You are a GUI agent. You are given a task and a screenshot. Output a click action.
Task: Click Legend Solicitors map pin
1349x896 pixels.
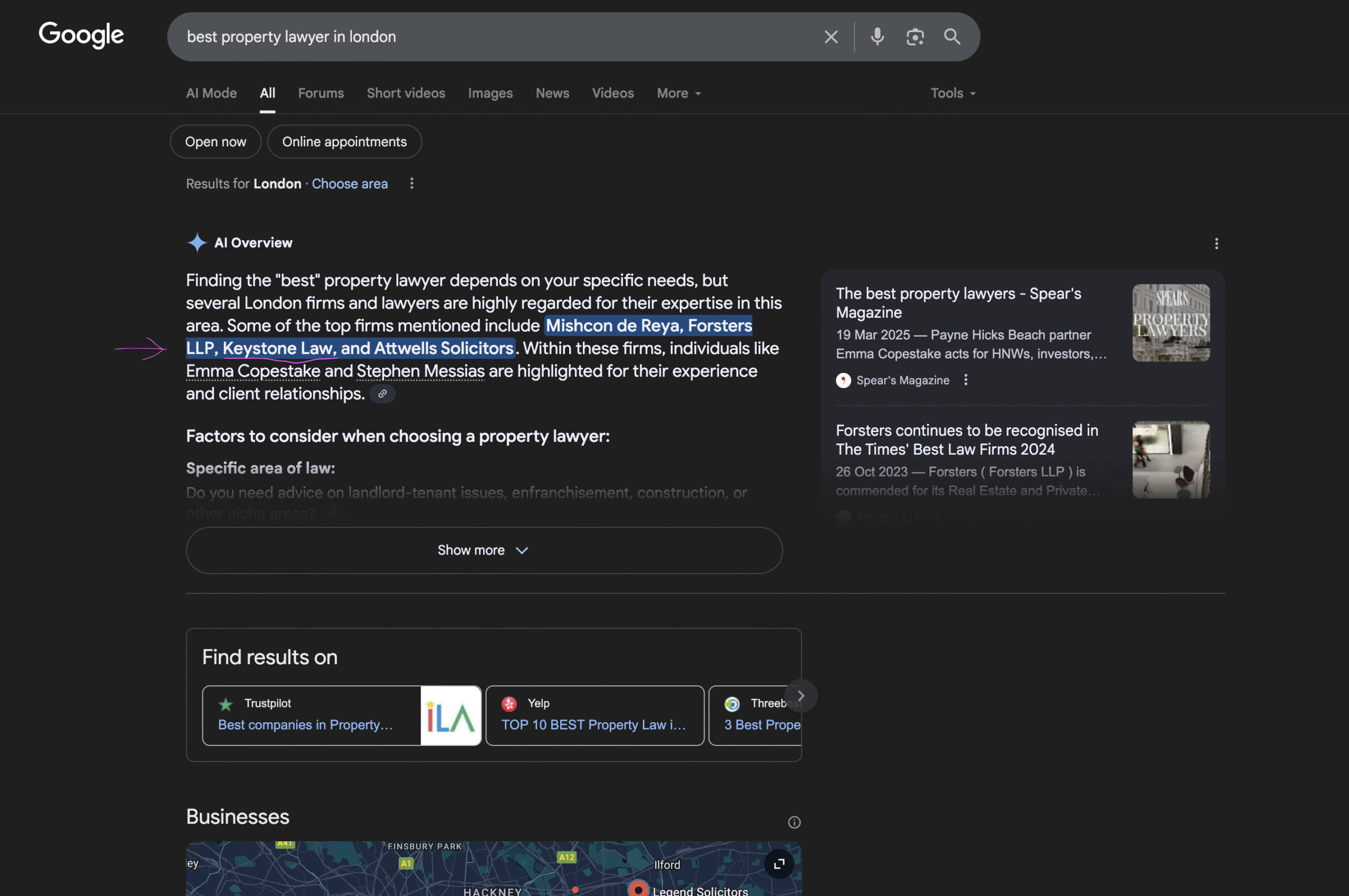(638, 889)
